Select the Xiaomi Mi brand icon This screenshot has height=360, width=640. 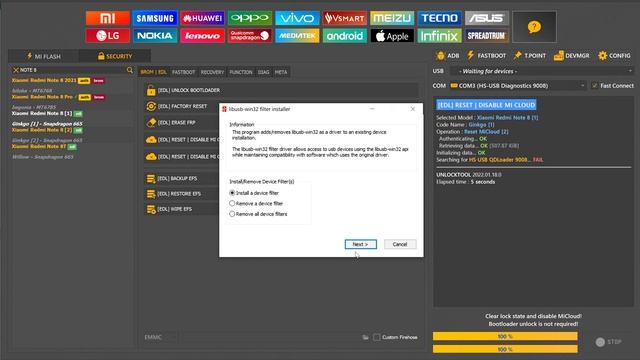click(108, 18)
